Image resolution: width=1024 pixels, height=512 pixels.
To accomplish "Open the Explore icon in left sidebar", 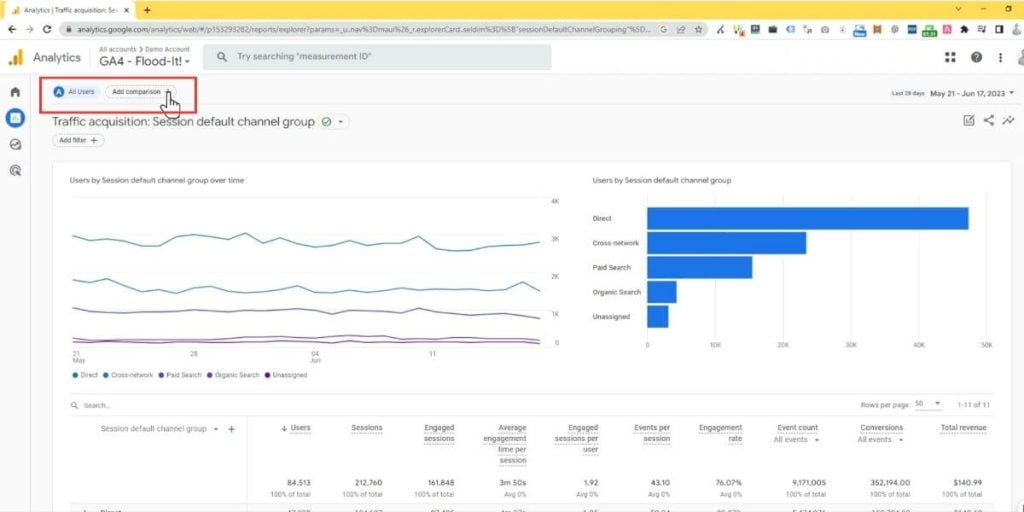I will tap(15, 144).
